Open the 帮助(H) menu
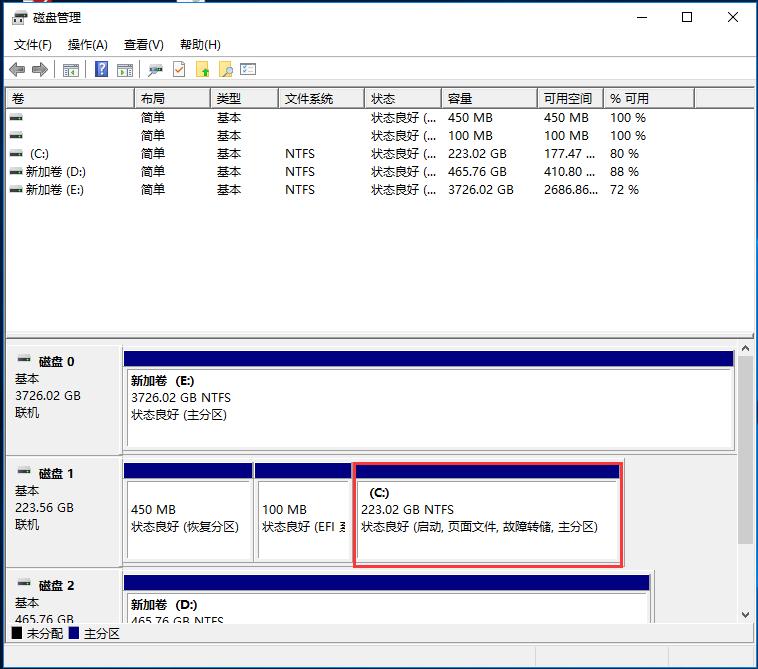Image resolution: width=758 pixels, height=669 pixels. coord(200,45)
